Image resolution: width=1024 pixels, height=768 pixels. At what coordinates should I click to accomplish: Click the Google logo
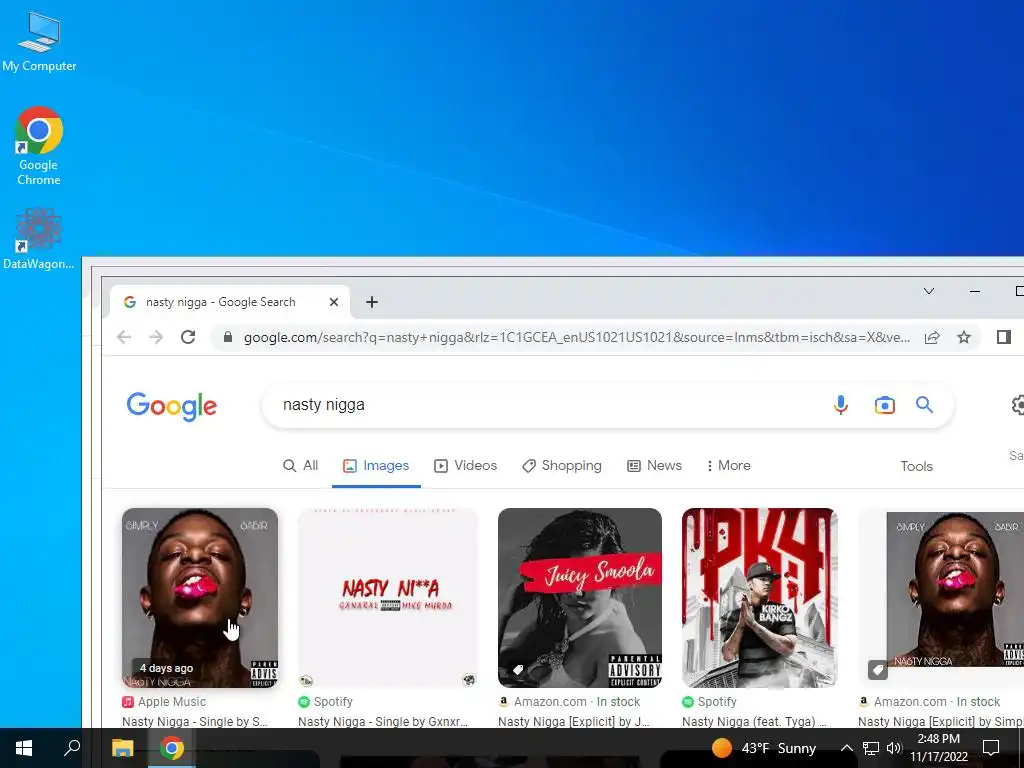[x=172, y=406]
